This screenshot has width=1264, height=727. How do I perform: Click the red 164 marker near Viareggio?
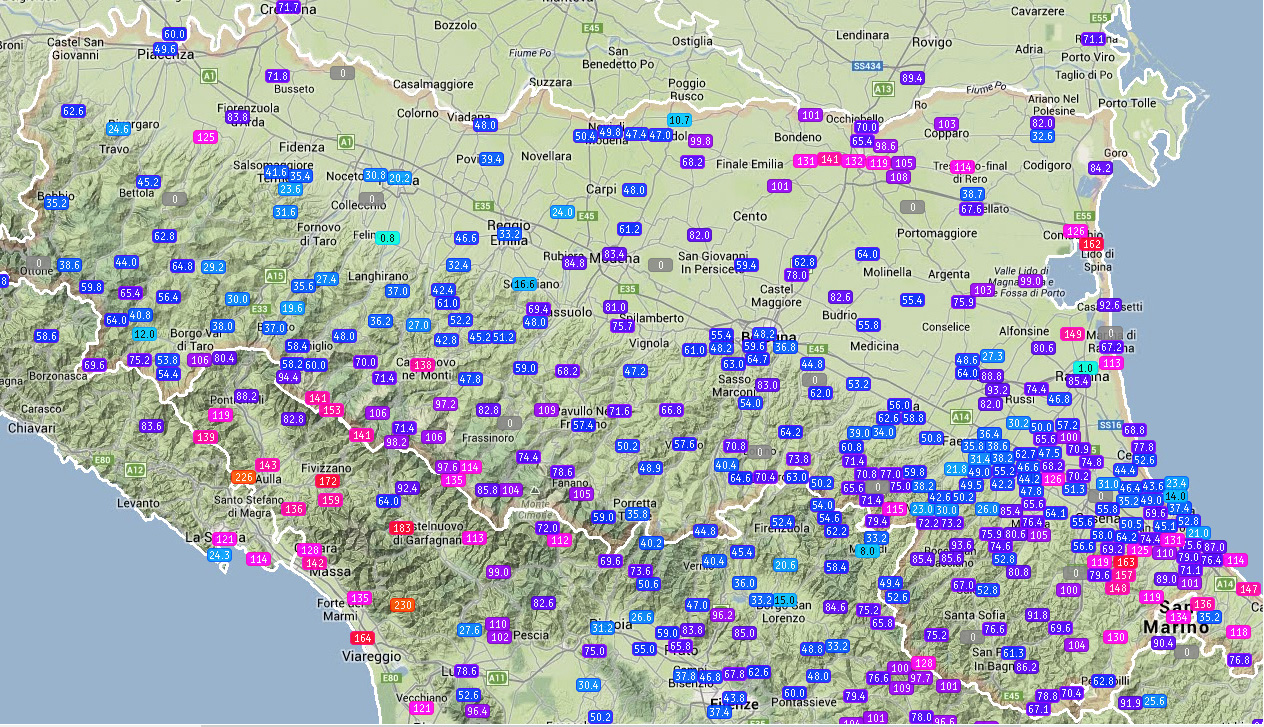pos(362,638)
